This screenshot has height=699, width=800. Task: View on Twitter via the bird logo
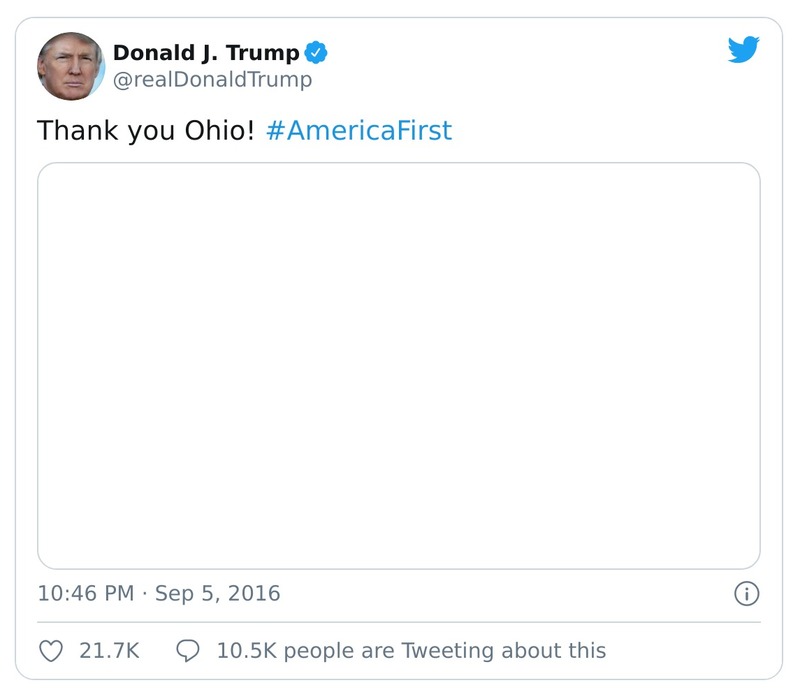[x=744, y=51]
